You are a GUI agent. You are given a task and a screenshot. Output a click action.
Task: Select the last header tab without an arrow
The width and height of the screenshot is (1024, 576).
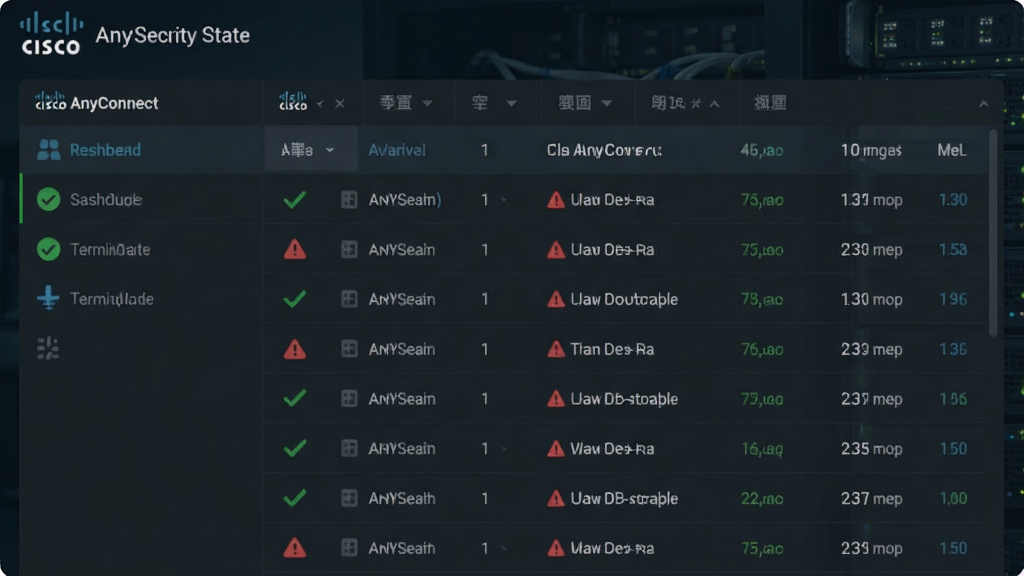tap(770, 103)
